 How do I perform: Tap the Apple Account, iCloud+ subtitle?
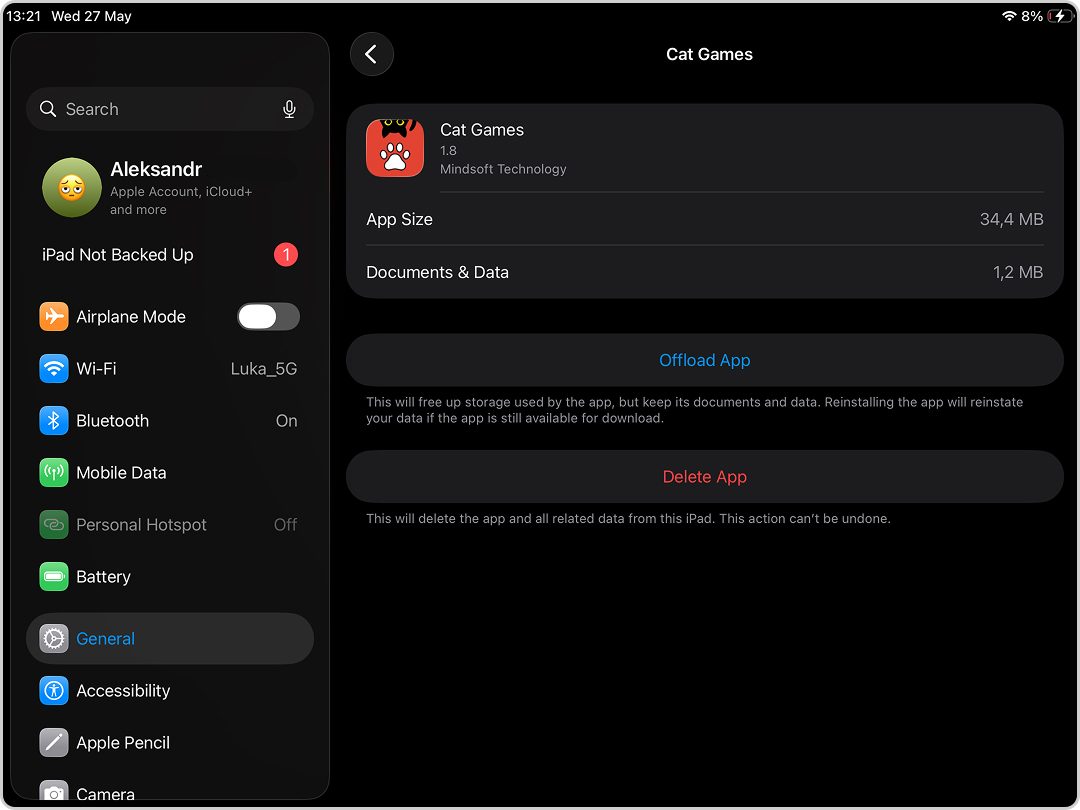181,200
